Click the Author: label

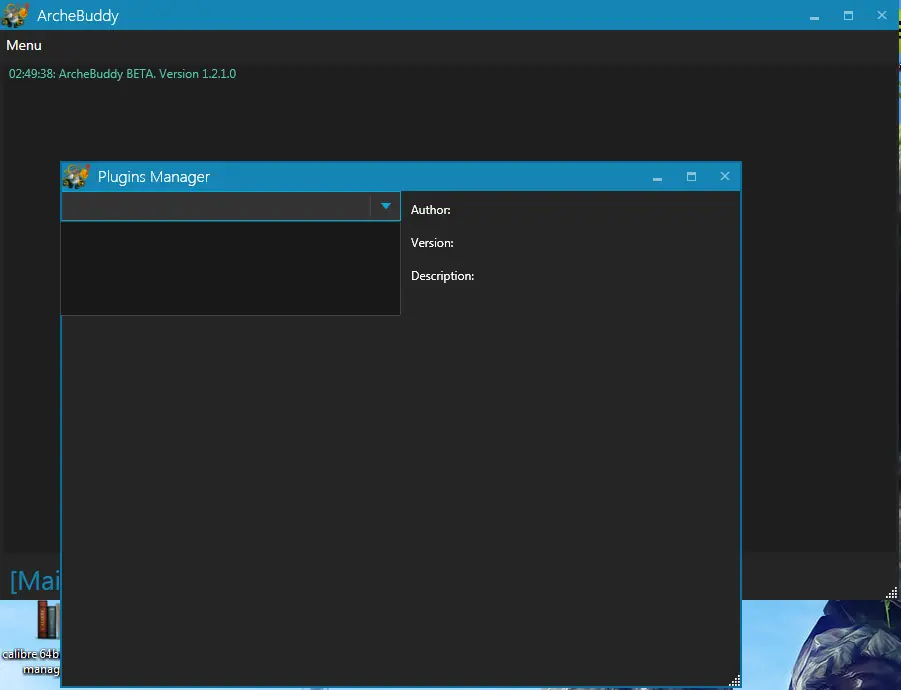pyautogui.click(x=430, y=210)
